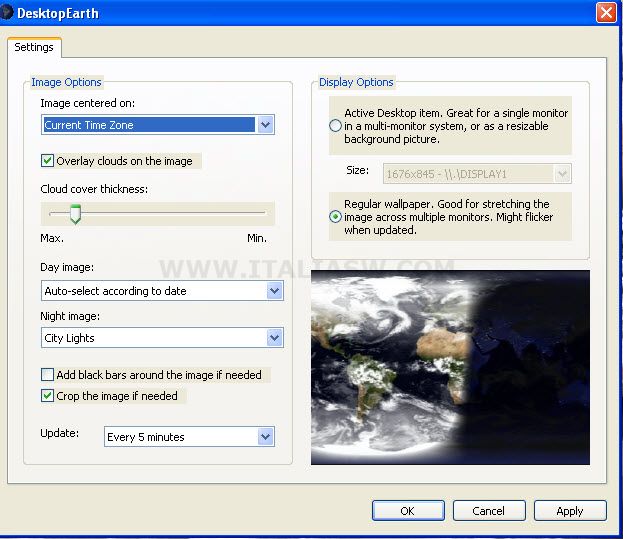623x539 pixels.
Task: Switch to the Settings tab
Action: click(x=34, y=47)
